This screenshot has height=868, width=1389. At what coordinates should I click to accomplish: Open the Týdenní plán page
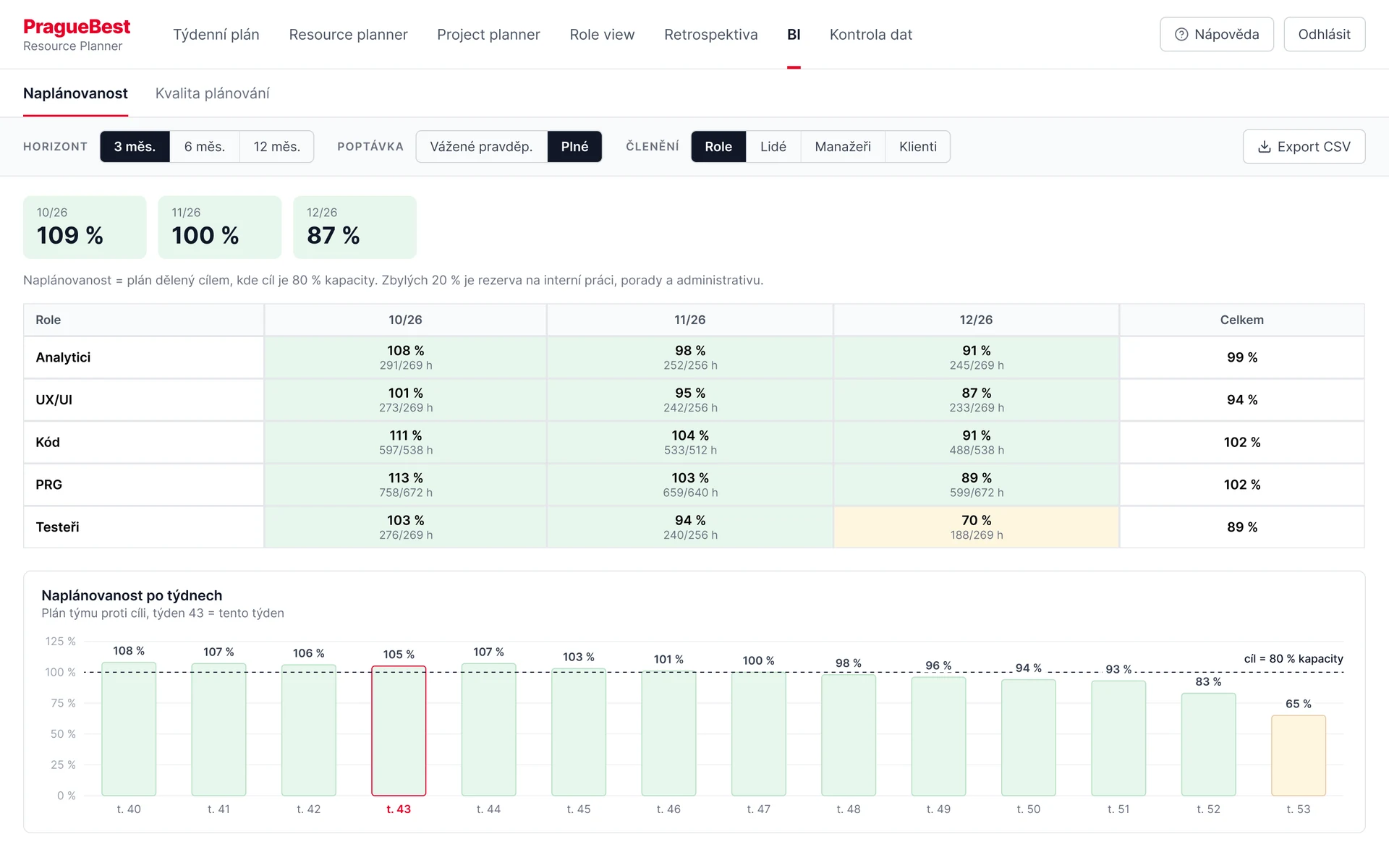point(216,35)
